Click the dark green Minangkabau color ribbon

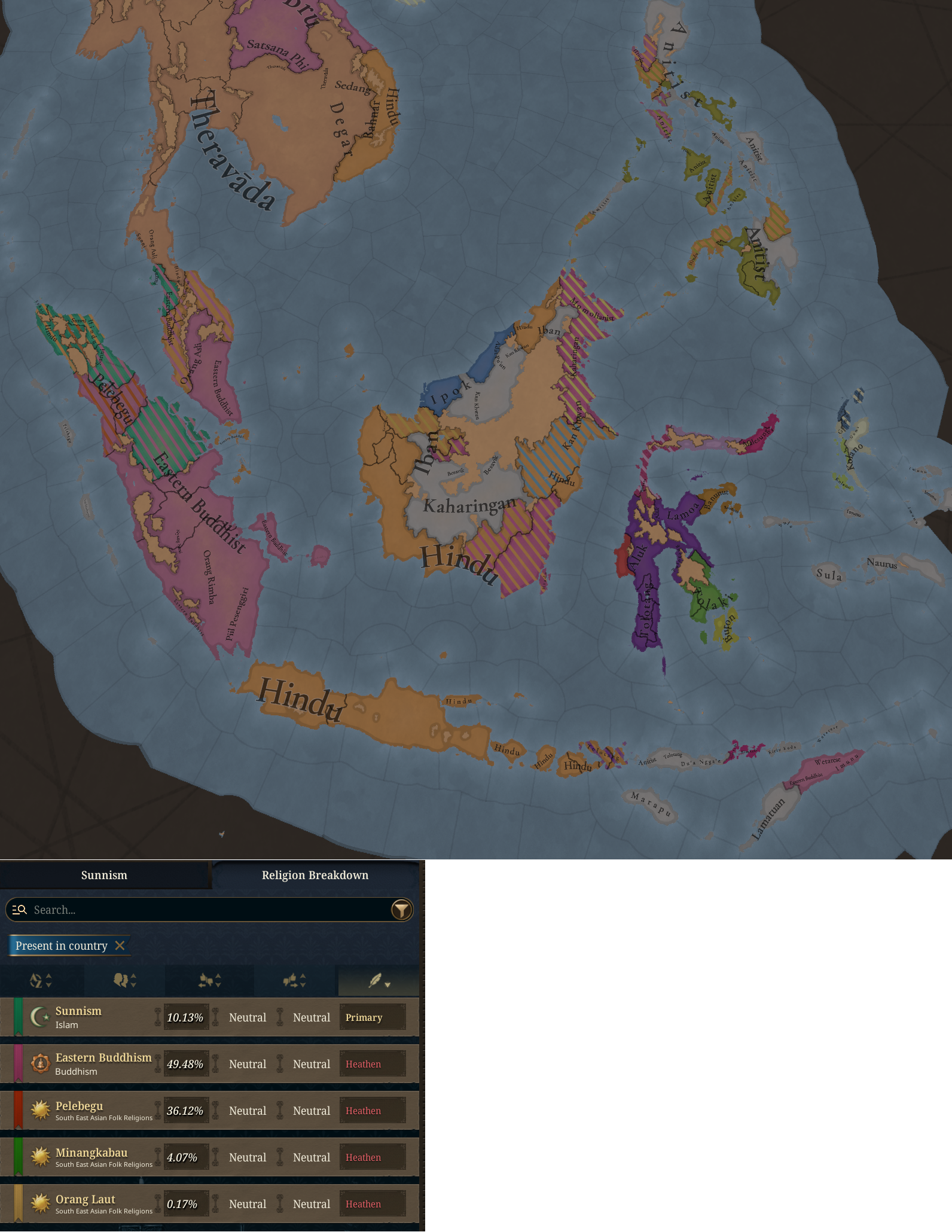click(19, 1157)
